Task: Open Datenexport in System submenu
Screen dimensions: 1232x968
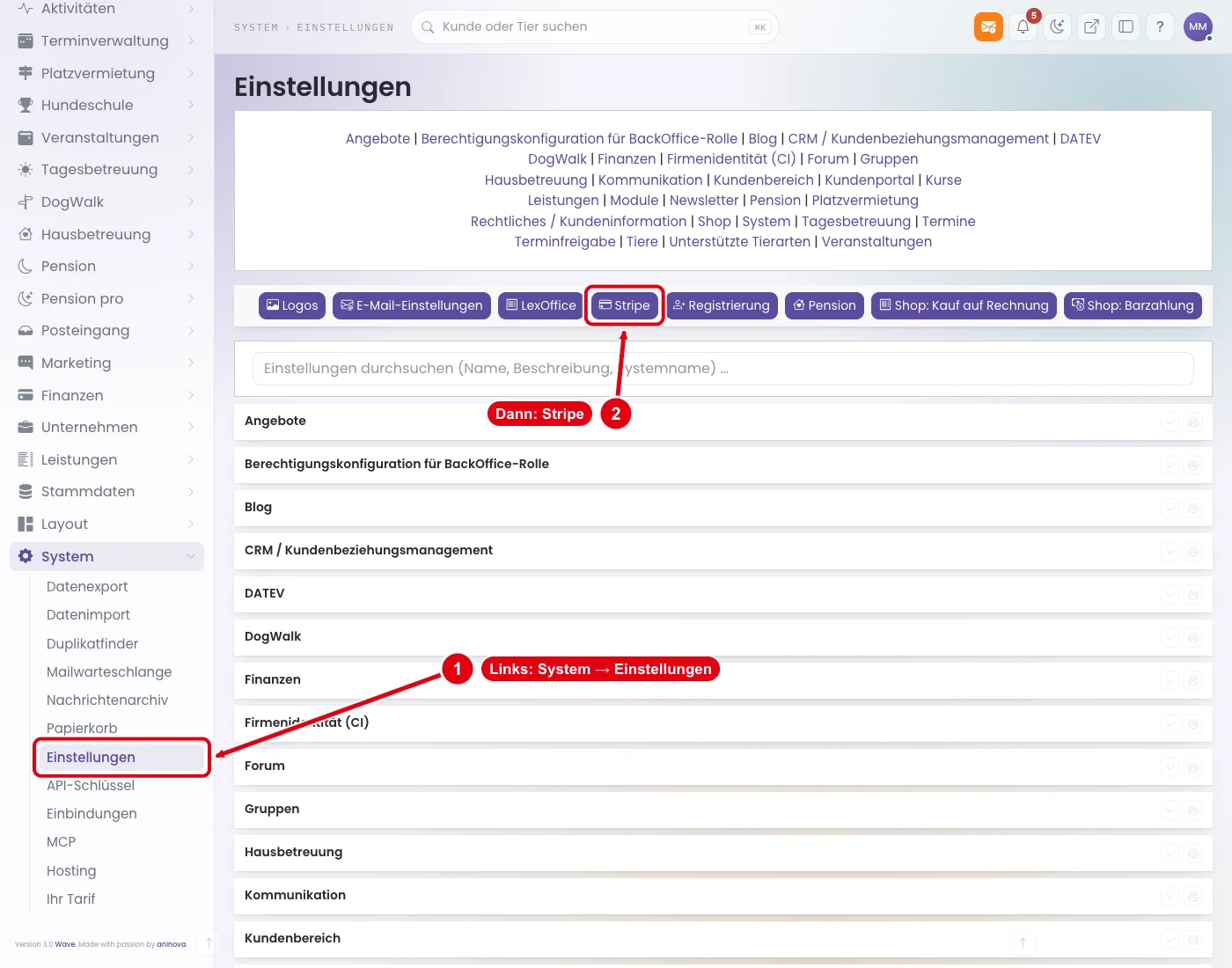Action: point(87,586)
